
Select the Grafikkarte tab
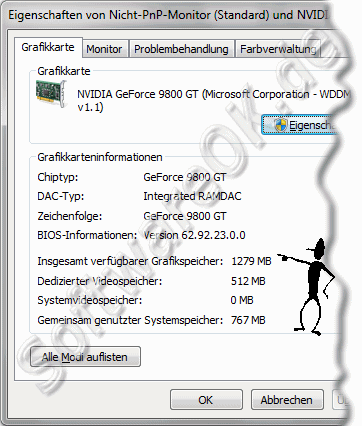pos(48,47)
